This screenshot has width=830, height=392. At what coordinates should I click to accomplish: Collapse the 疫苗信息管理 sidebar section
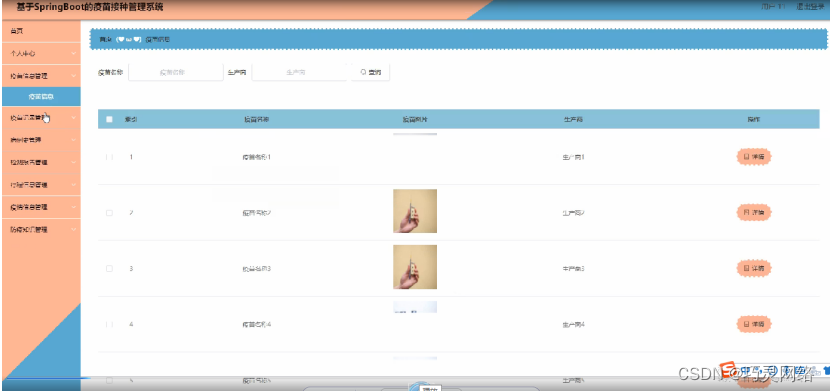click(x=41, y=76)
